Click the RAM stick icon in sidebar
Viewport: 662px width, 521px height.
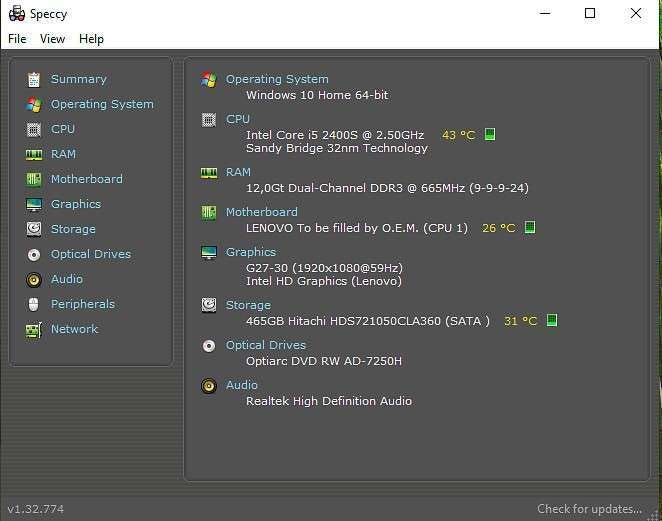click(x=34, y=155)
